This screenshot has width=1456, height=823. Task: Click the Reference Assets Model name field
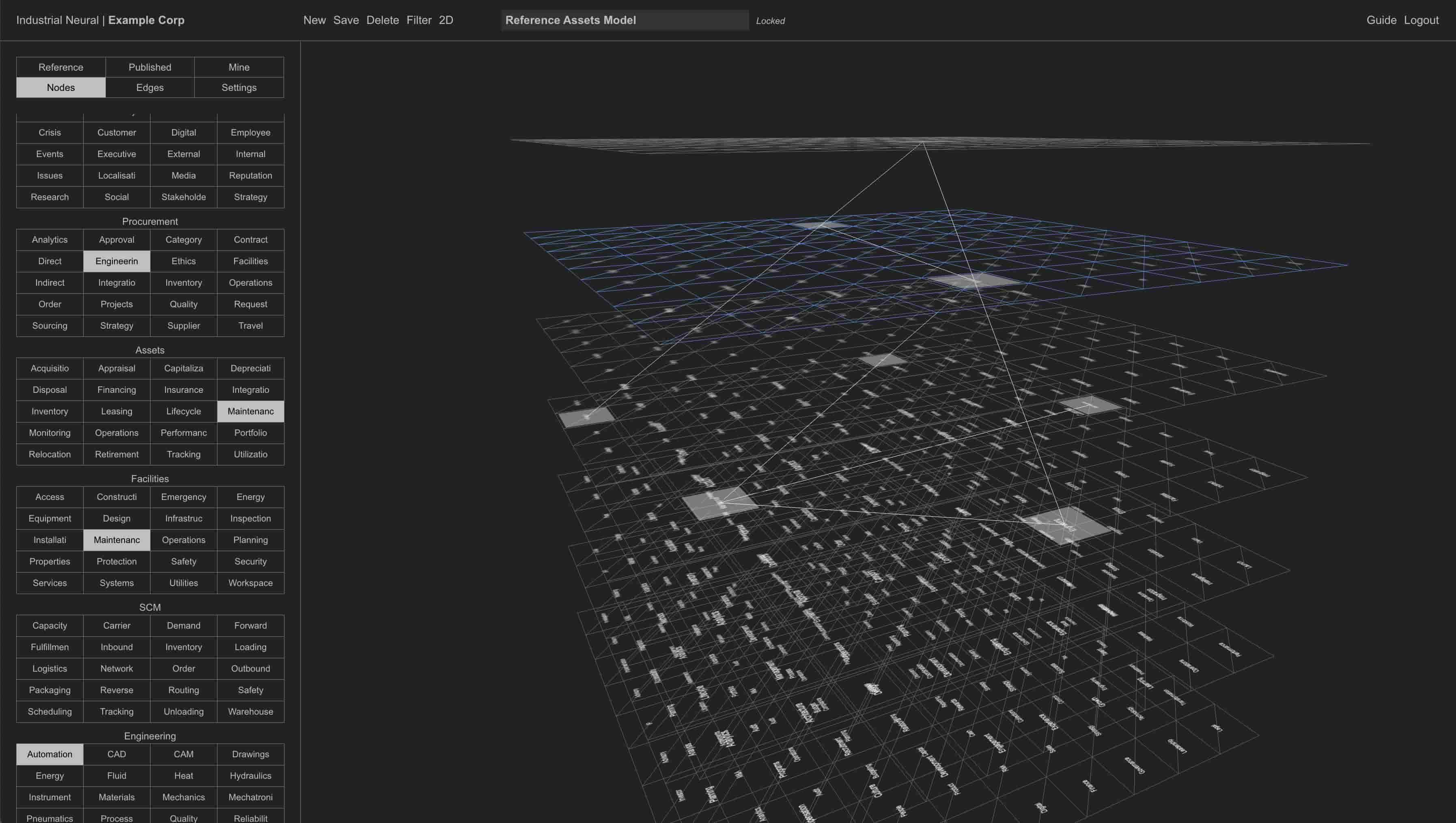625,20
